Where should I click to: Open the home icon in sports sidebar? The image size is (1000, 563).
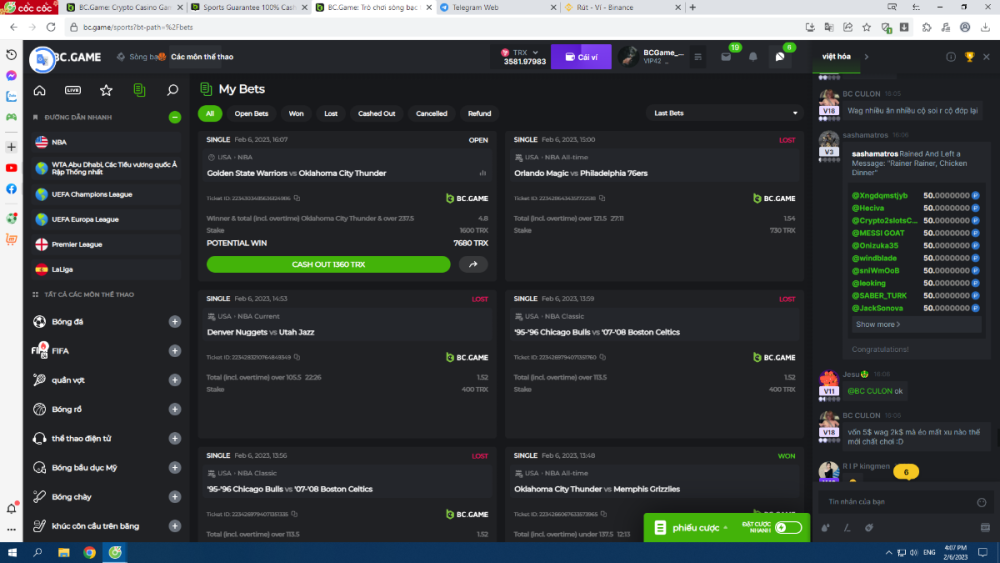(40, 90)
